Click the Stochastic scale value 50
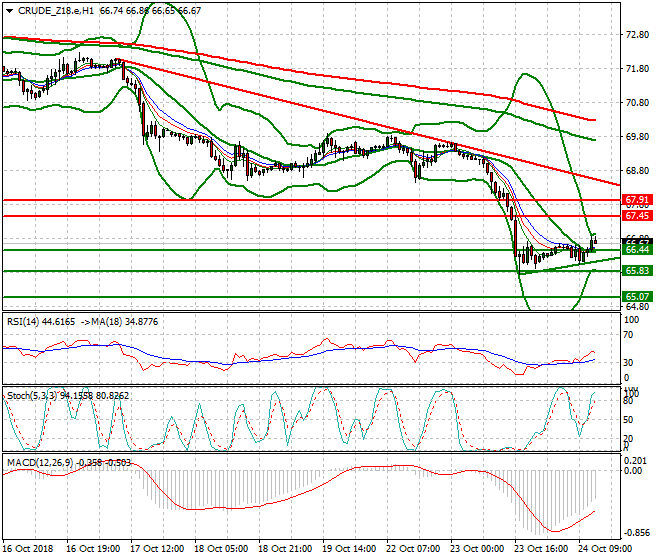Image resolution: width=660 pixels, height=560 pixels. 628,420
